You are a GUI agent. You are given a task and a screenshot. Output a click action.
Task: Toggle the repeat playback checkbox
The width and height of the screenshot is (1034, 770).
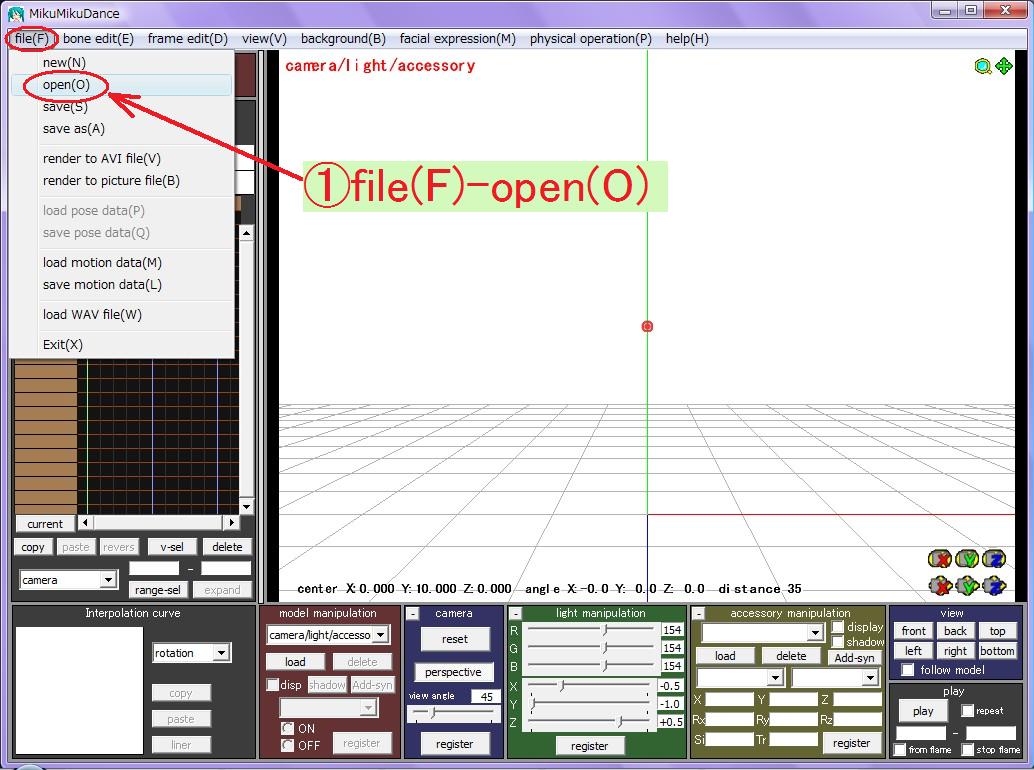coord(967,711)
